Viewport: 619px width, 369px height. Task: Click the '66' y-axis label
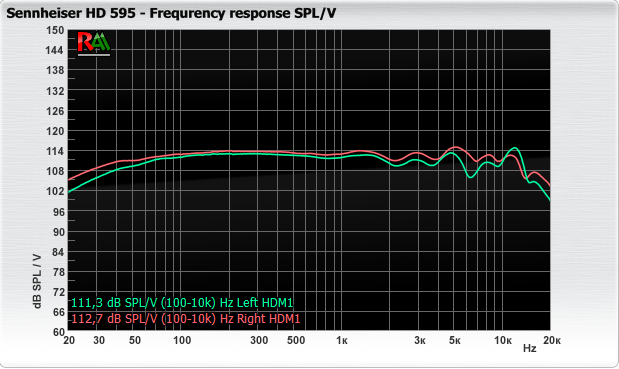[58, 313]
